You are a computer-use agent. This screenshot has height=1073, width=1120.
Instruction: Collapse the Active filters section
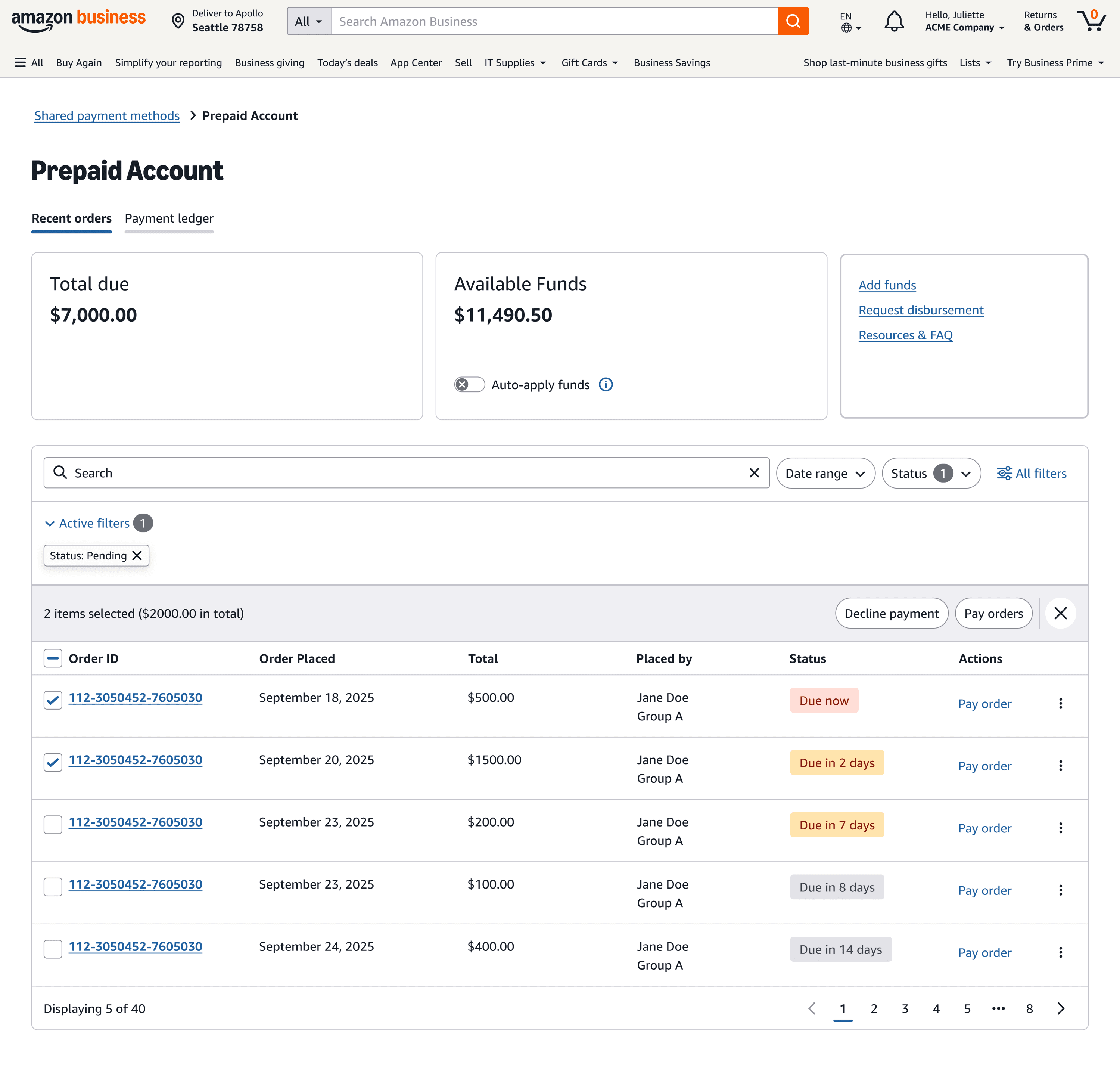coord(87,523)
